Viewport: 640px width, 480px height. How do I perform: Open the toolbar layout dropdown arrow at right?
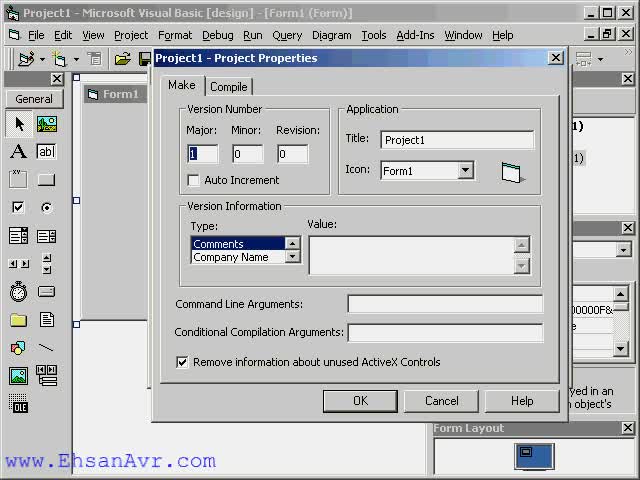[600, 60]
